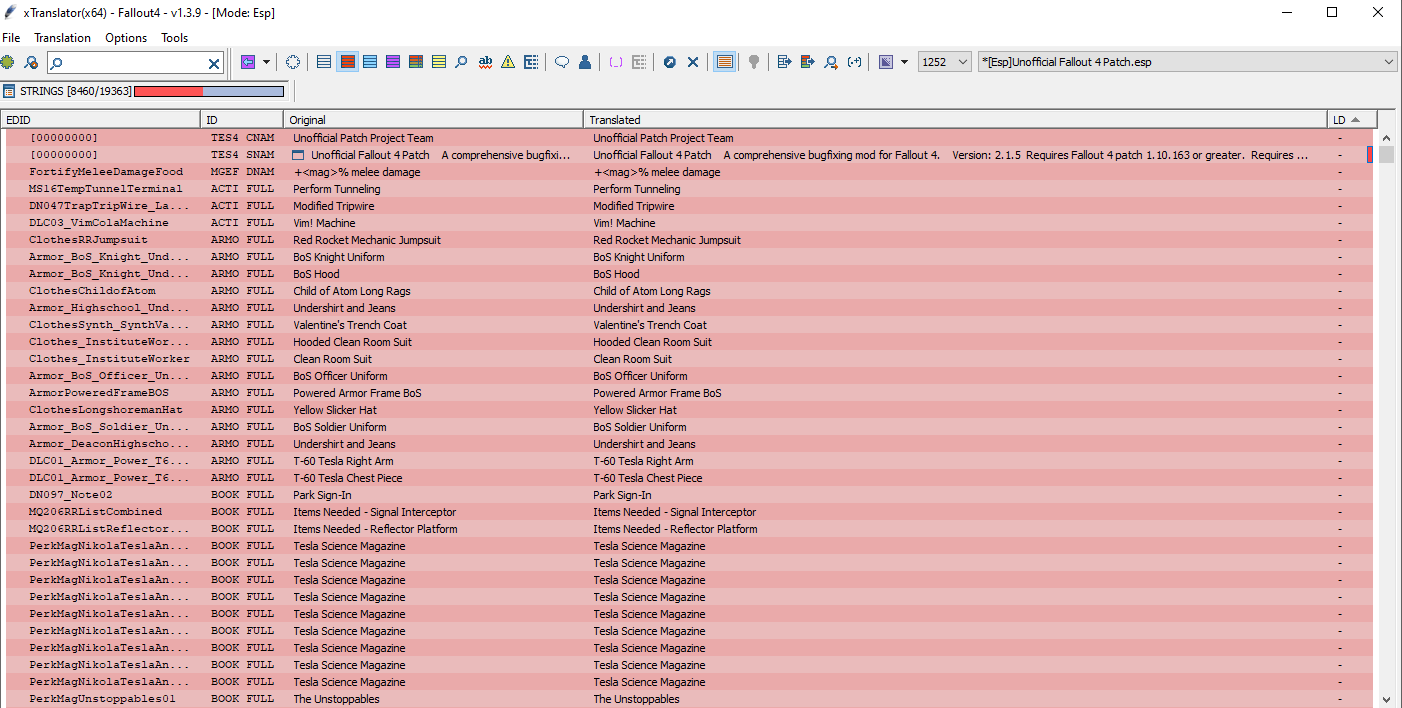The height and width of the screenshot is (708, 1402).
Task: Click the purple square theme icon
Action: pyautogui.click(x=885, y=62)
